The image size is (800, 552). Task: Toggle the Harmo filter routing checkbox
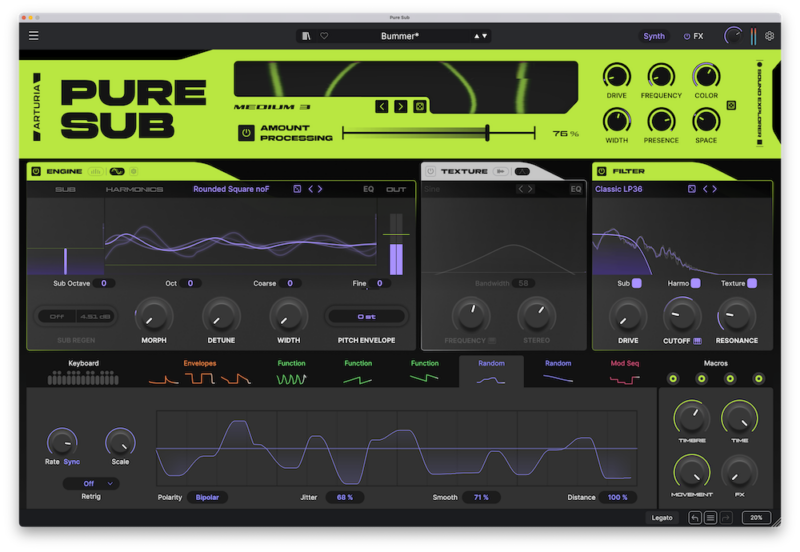pyautogui.click(x=695, y=283)
